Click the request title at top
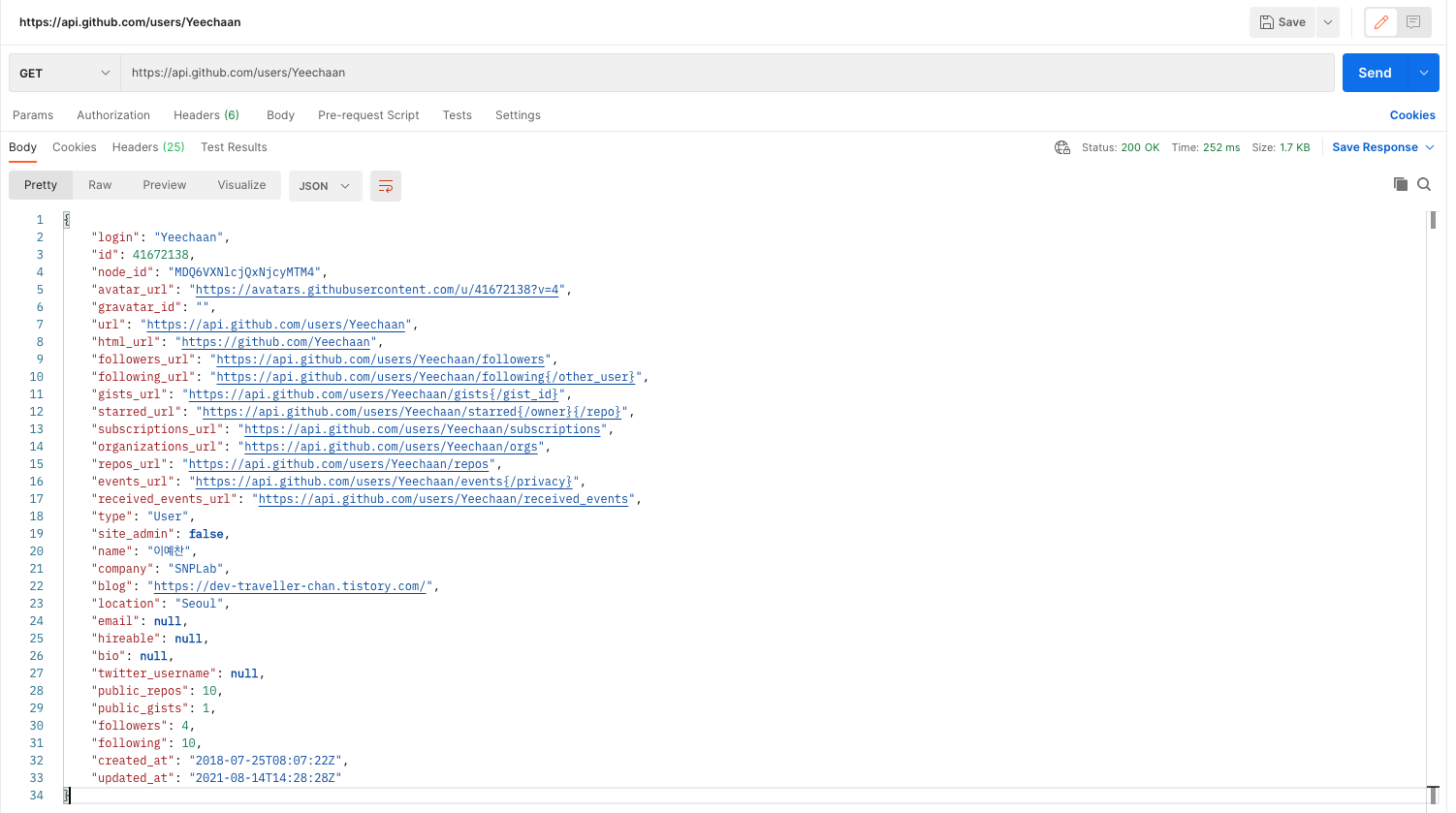 pyautogui.click(x=130, y=21)
